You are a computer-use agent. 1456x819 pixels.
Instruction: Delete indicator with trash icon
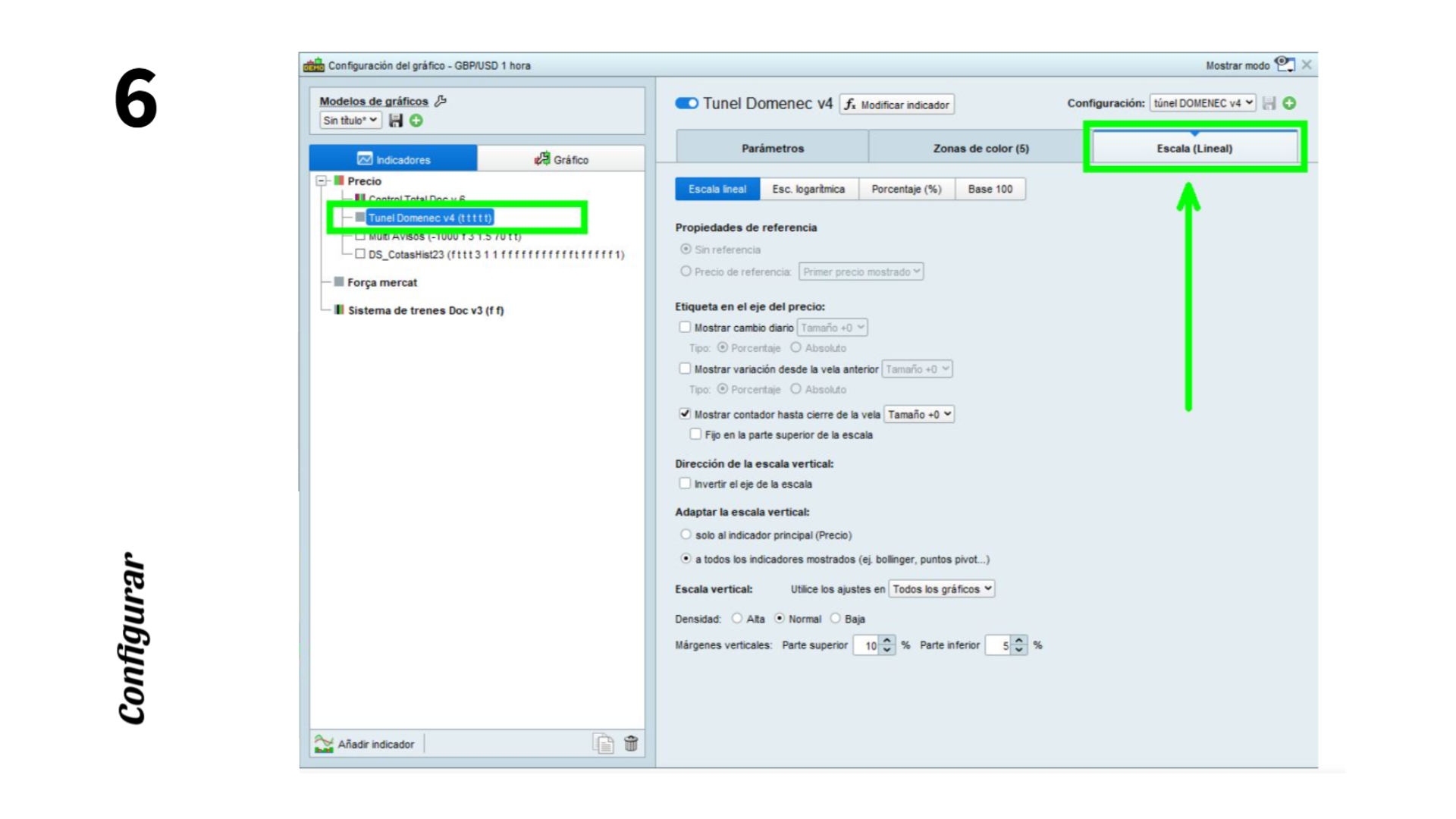pos(631,744)
